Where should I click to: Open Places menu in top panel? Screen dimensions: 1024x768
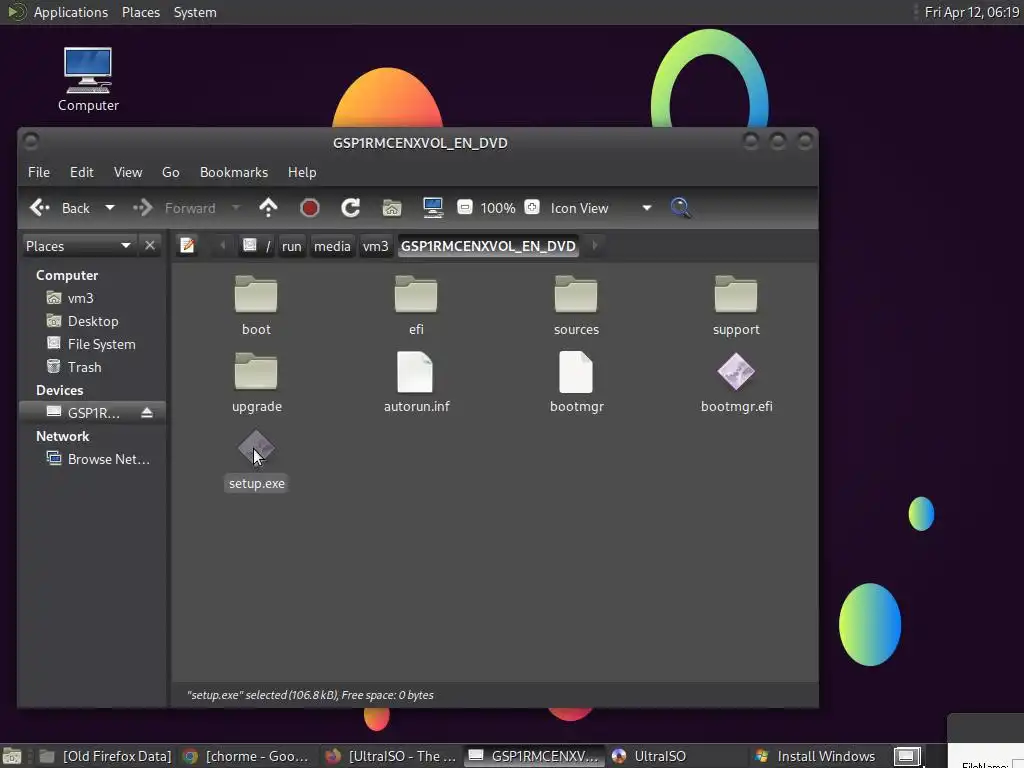(x=140, y=12)
